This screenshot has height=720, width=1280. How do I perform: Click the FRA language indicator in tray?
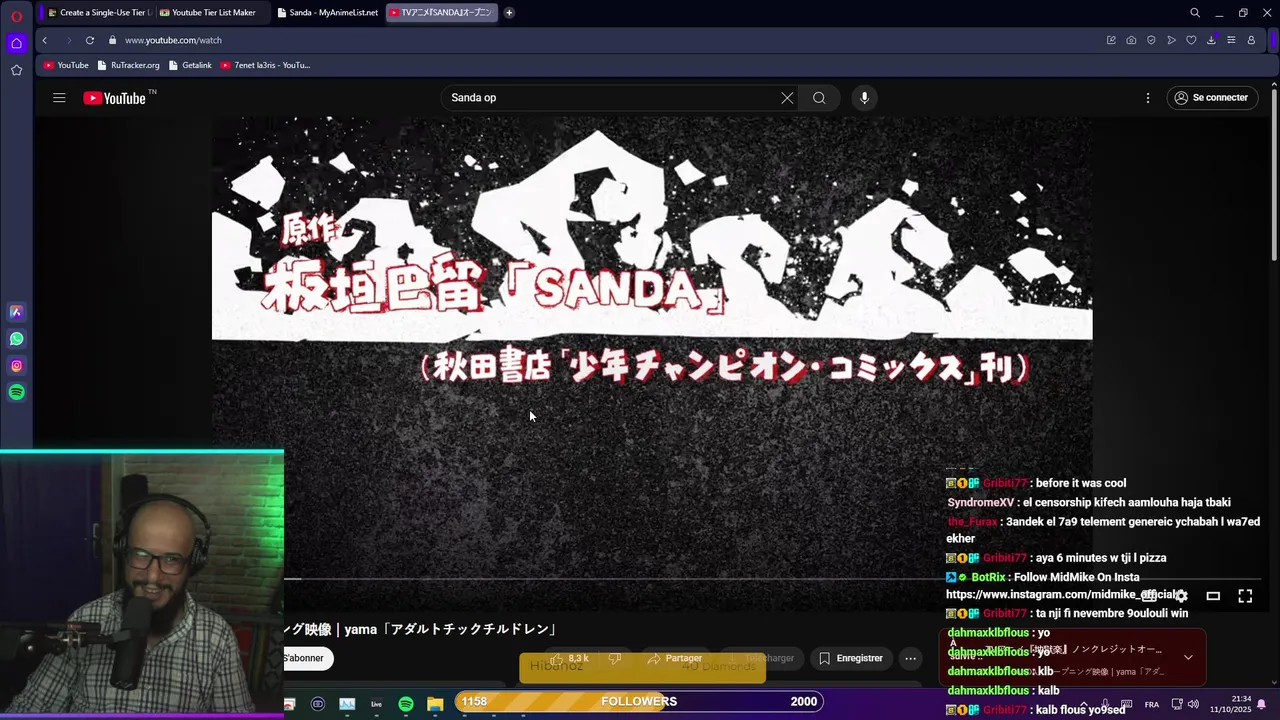click(x=1152, y=705)
